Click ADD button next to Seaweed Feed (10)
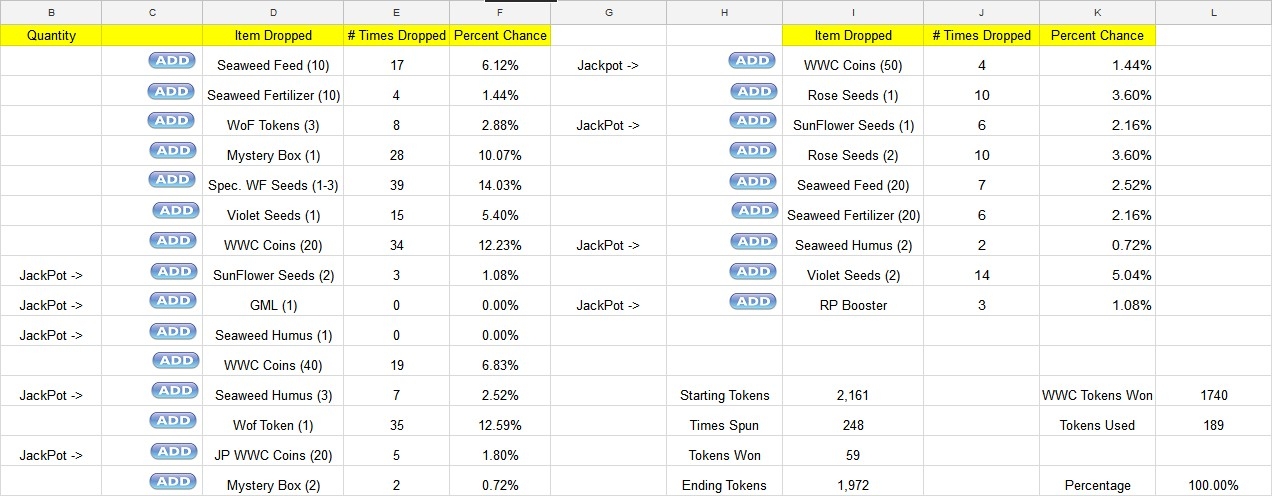The width and height of the screenshot is (1272, 496). point(171,61)
